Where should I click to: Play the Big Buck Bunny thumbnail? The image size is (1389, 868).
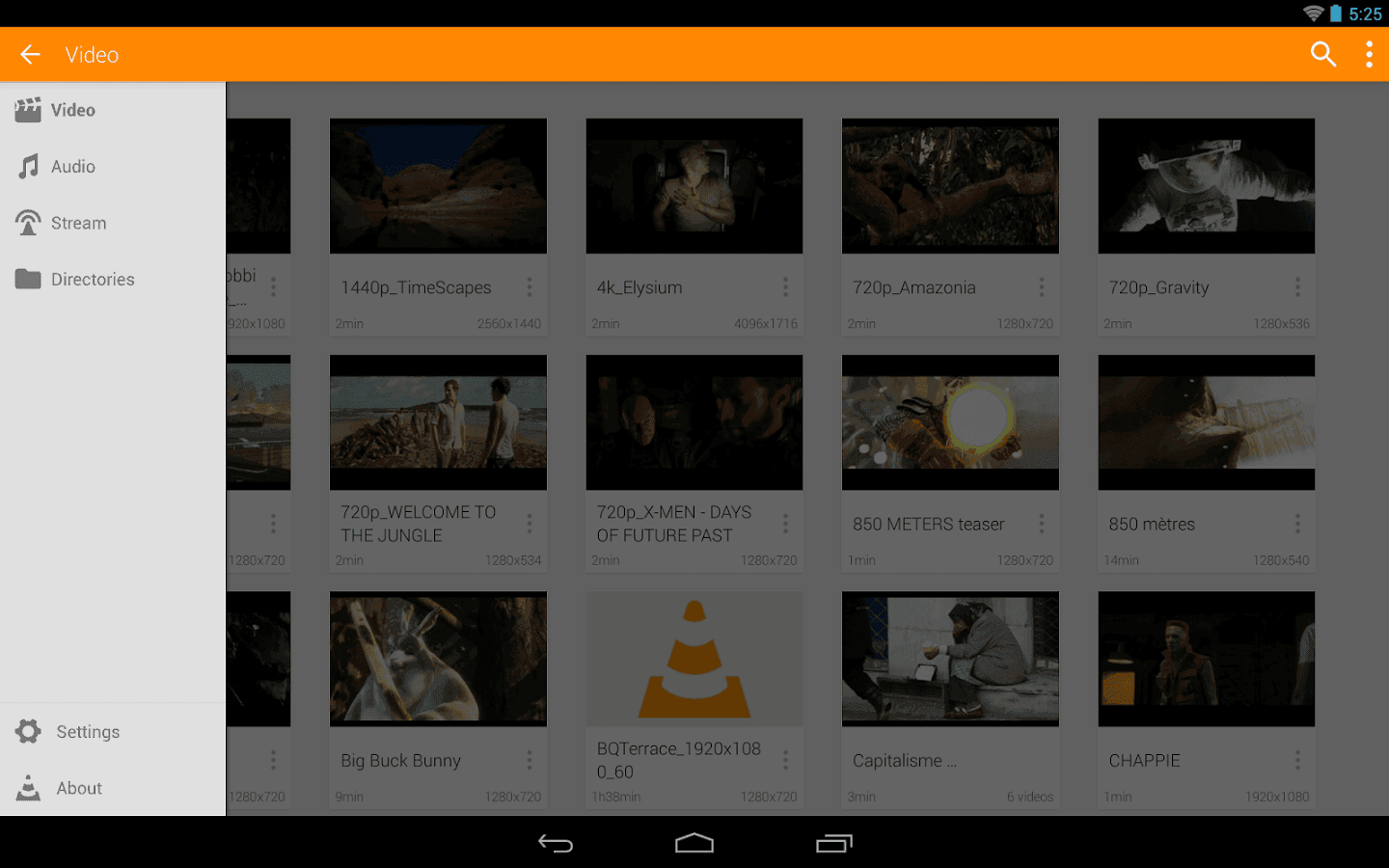click(x=438, y=659)
